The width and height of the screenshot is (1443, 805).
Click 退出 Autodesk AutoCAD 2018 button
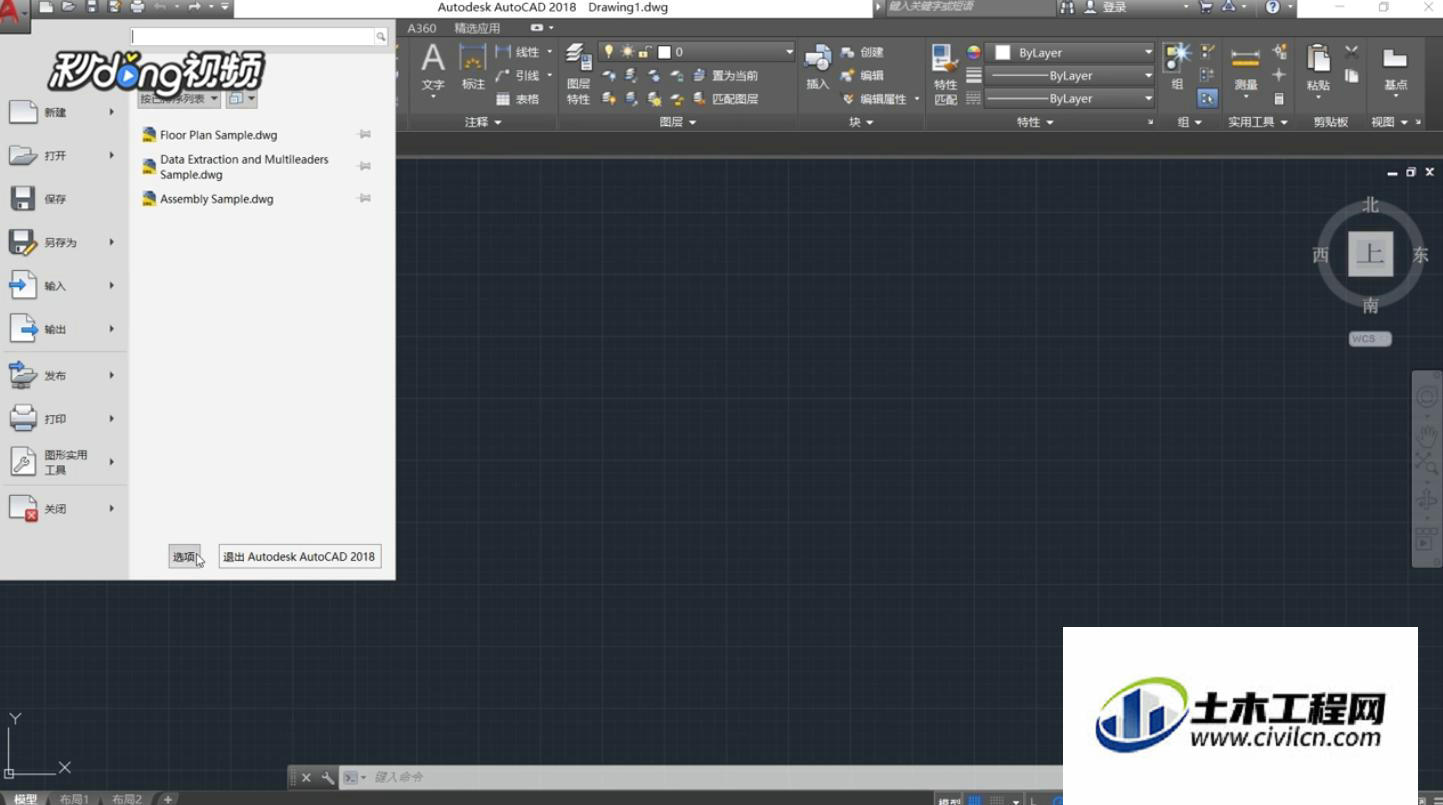[x=300, y=557]
